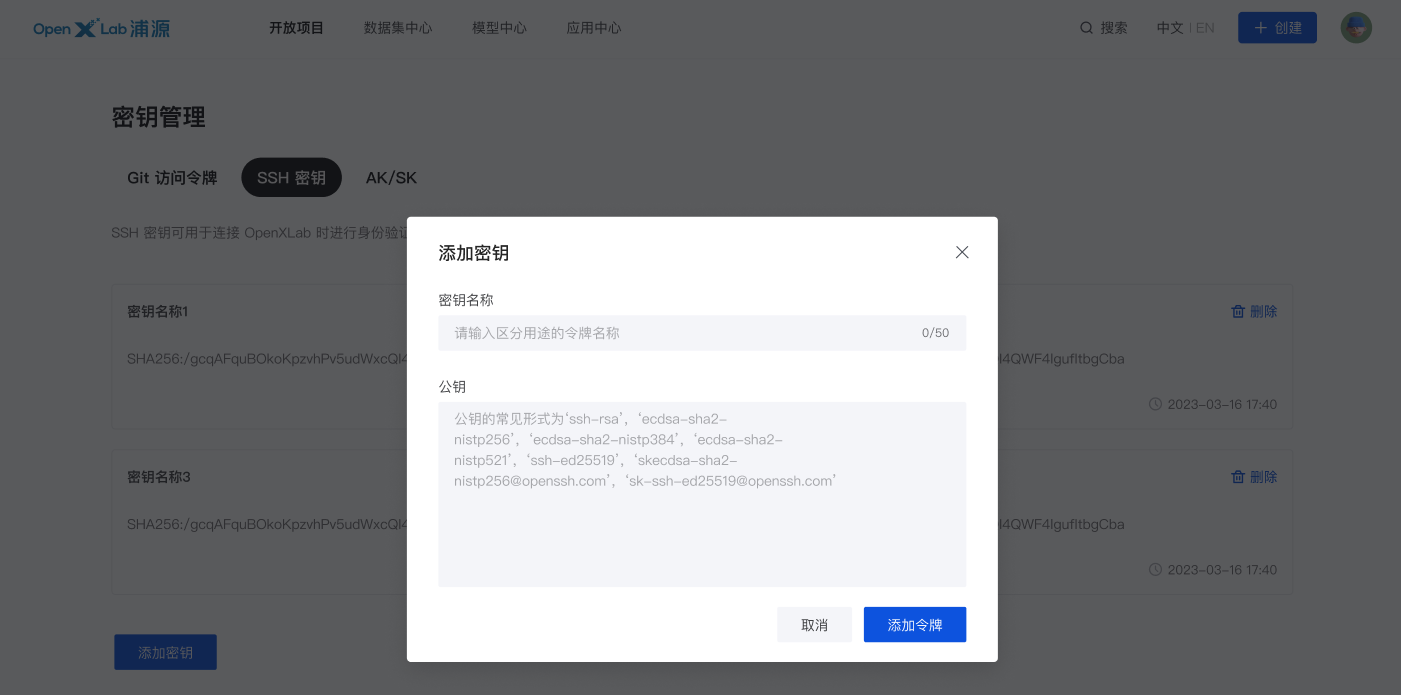This screenshot has width=1401, height=695.
Task: Switch the site language to EN
Action: click(1203, 28)
